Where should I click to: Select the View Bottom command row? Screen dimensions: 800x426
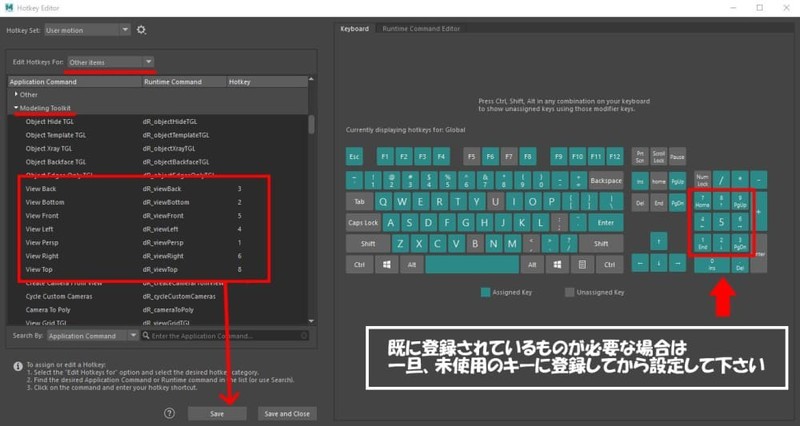(158, 202)
